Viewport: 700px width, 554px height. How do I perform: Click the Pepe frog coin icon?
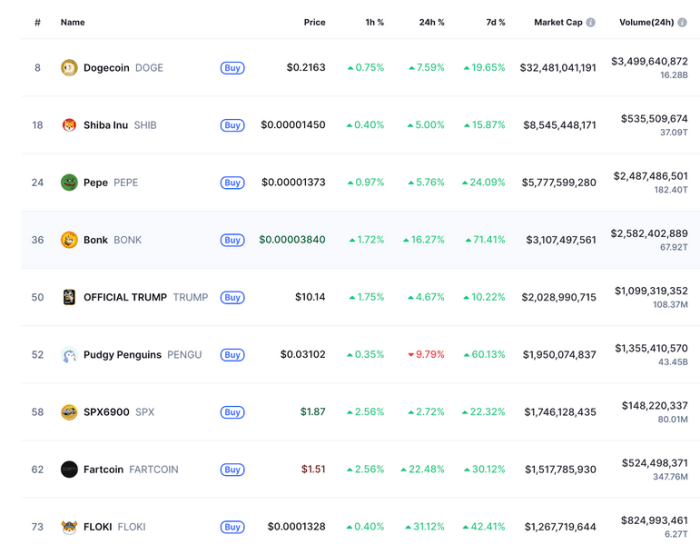point(69,183)
